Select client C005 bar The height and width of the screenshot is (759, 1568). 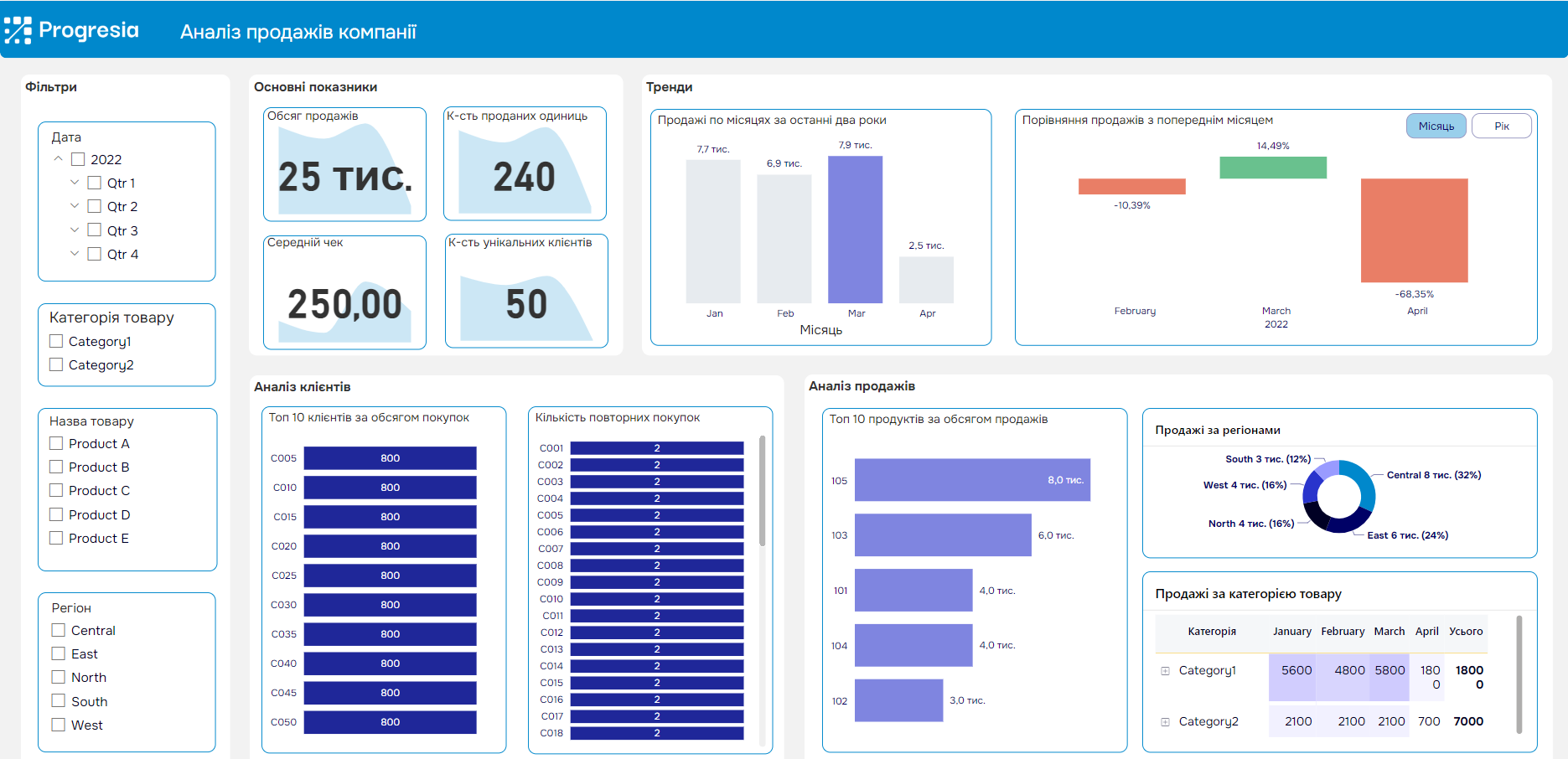tap(390, 458)
